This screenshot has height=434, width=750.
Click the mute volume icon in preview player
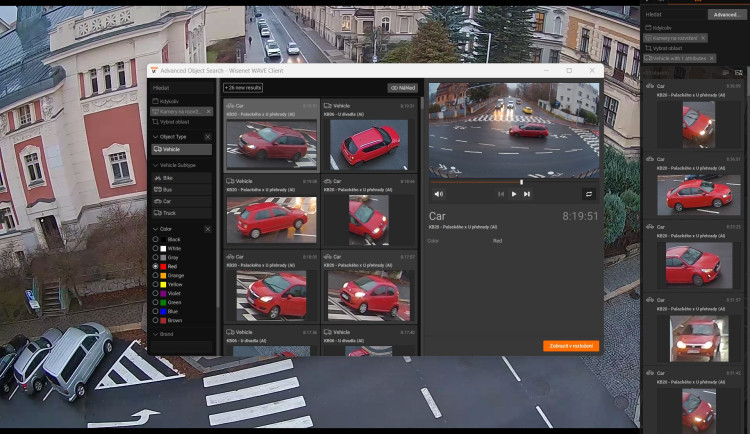[x=439, y=194]
